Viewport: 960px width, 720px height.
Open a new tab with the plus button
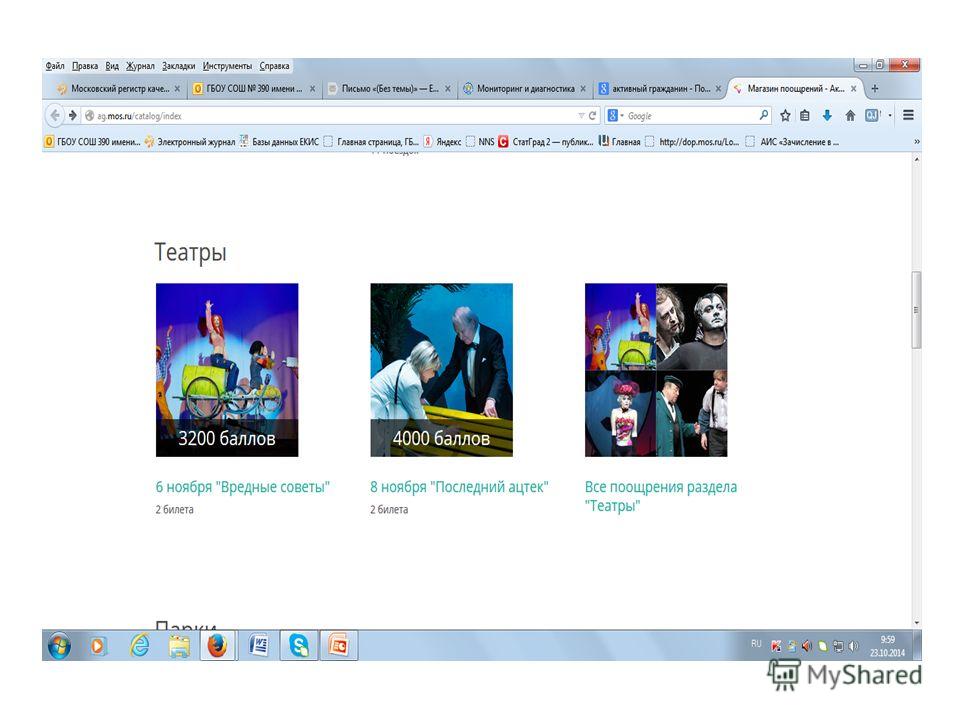(x=874, y=89)
